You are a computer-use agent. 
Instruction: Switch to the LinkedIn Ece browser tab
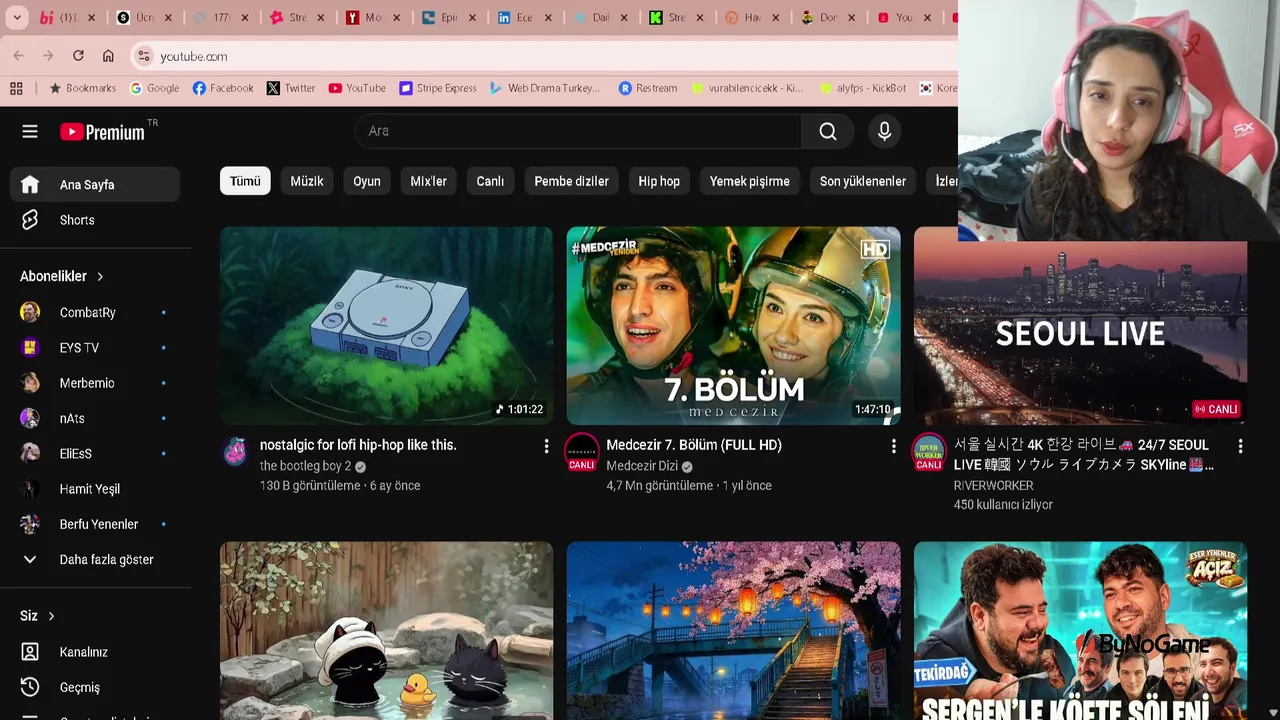[x=524, y=18]
